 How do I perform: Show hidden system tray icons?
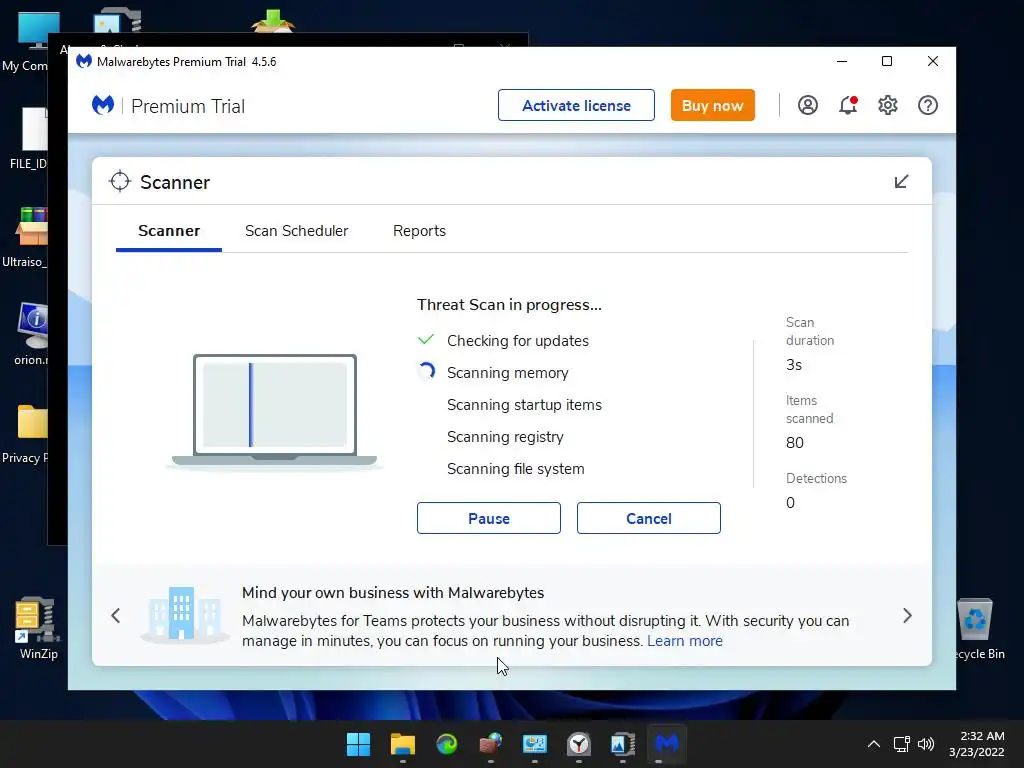pyautogui.click(x=874, y=744)
